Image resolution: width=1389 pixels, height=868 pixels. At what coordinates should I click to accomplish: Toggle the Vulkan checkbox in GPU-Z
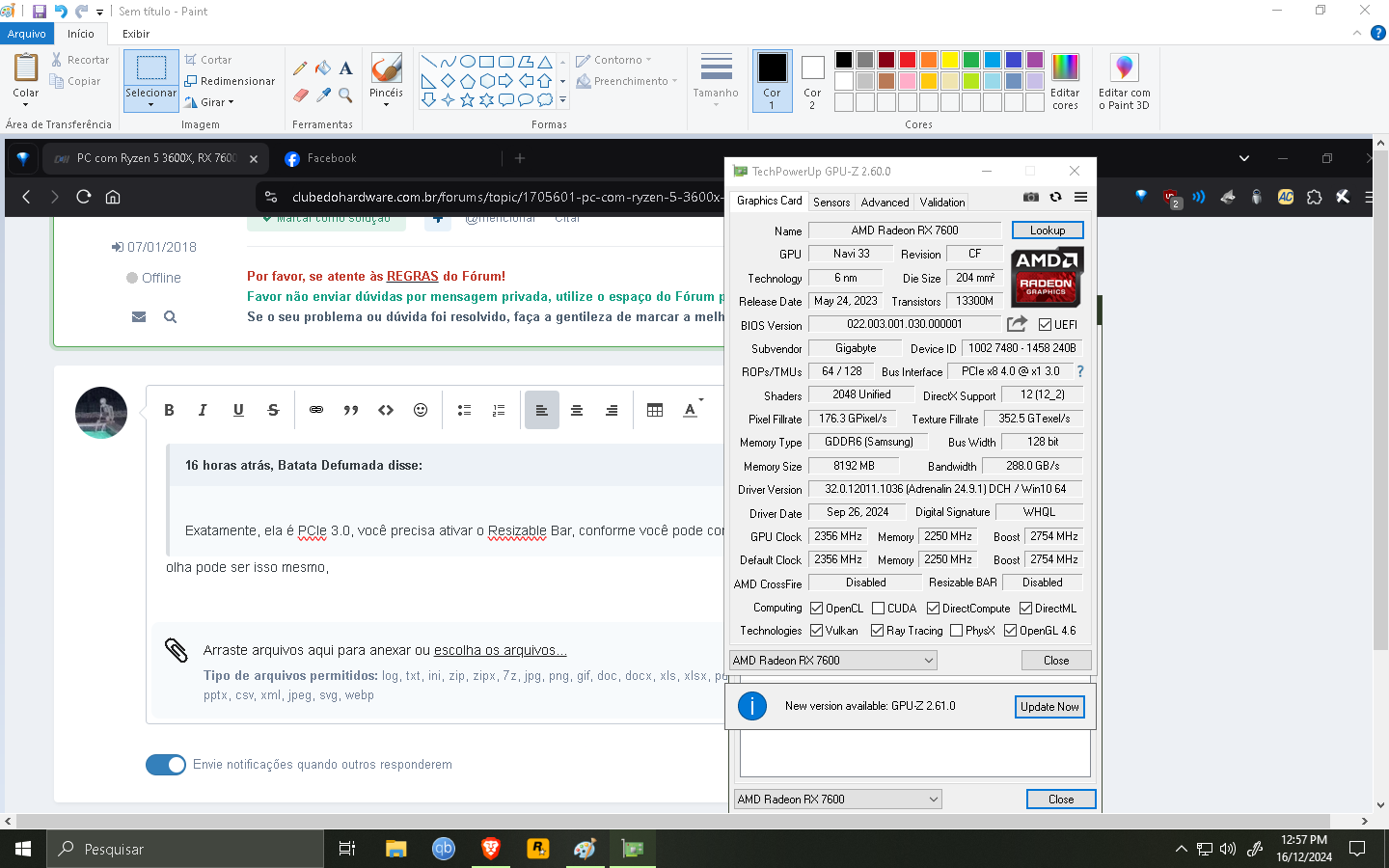click(817, 631)
